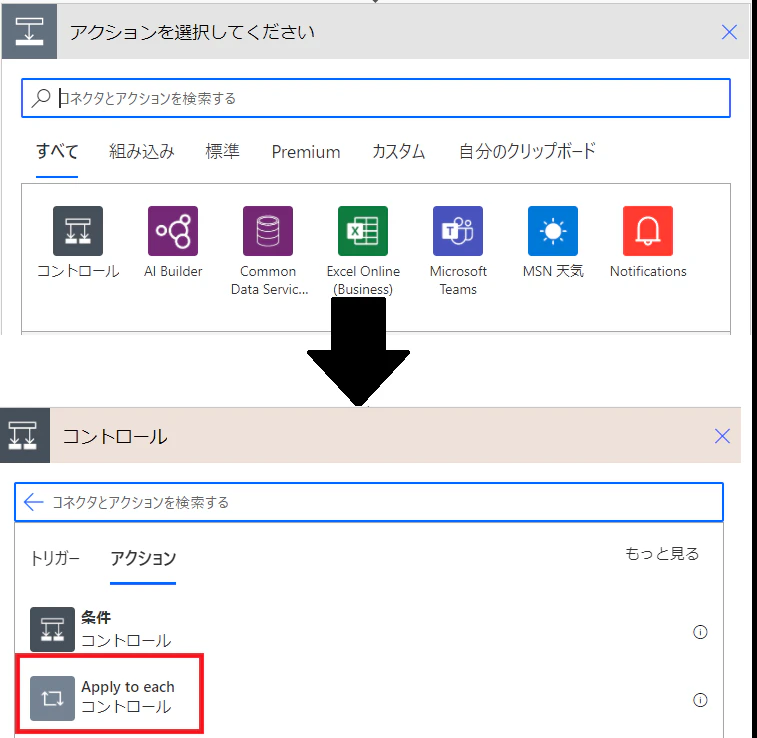This screenshot has width=757, height=738.
Task: Click the AI Builder label text
Action: pos(173,271)
